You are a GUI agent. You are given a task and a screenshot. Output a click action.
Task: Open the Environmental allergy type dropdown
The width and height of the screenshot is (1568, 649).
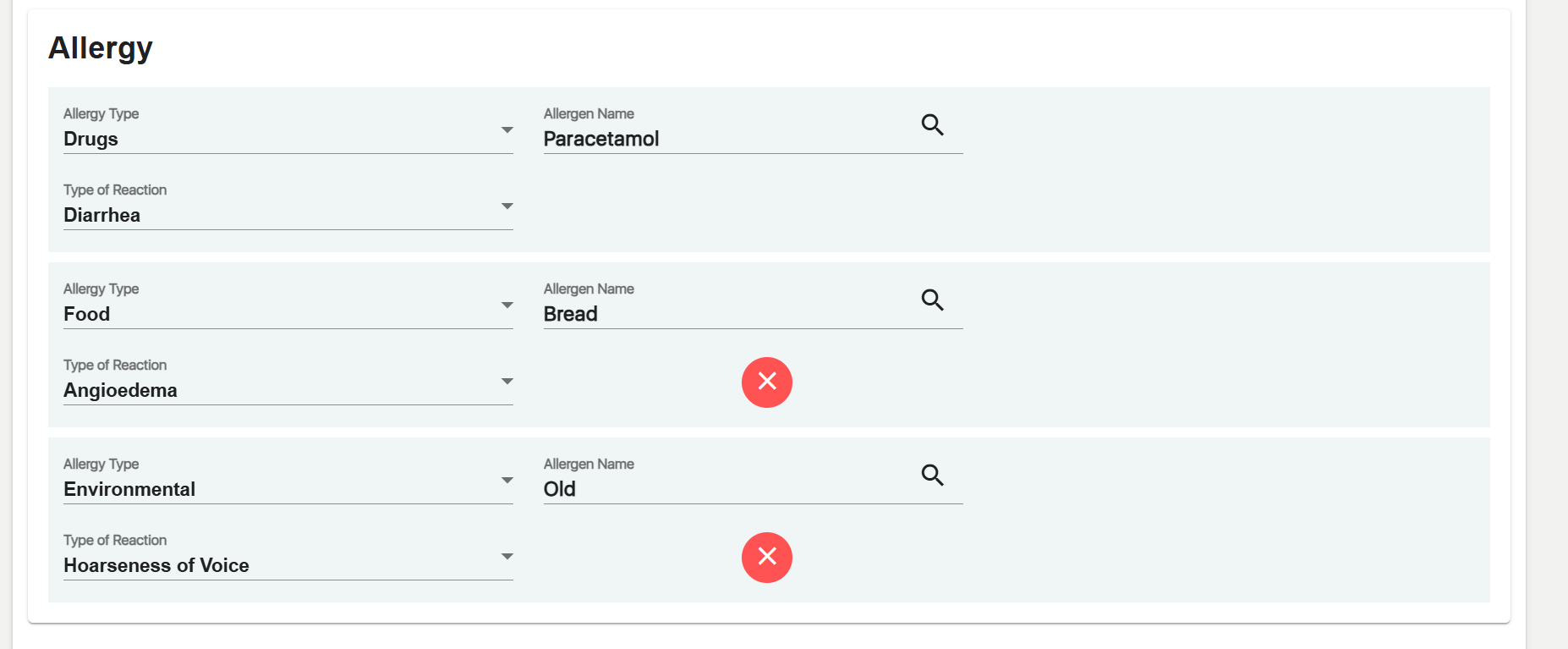(288, 489)
